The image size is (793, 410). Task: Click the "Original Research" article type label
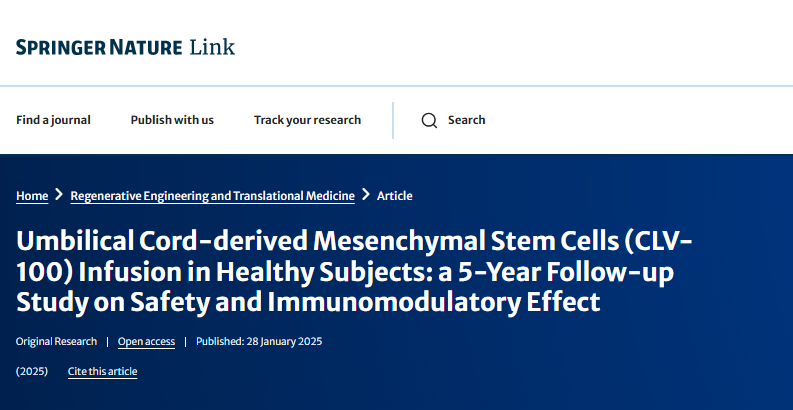click(x=56, y=341)
